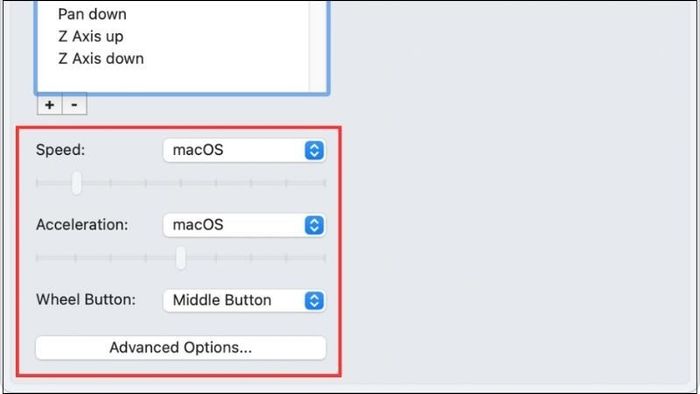
Task: Select the Z Axis up entry
Action: 91,36
